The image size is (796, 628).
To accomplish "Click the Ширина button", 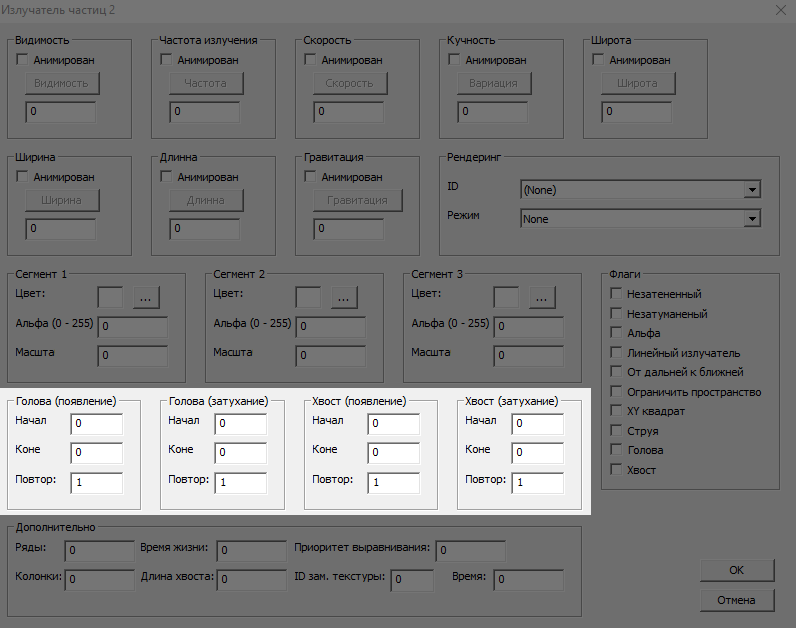I will tap(62, 200).
